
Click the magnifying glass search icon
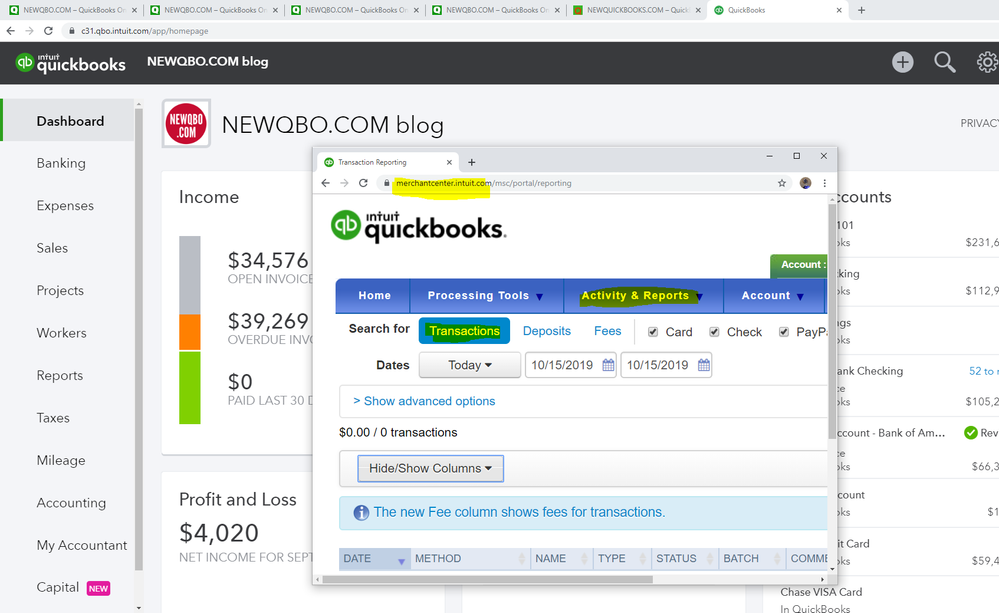pos(944,61)
